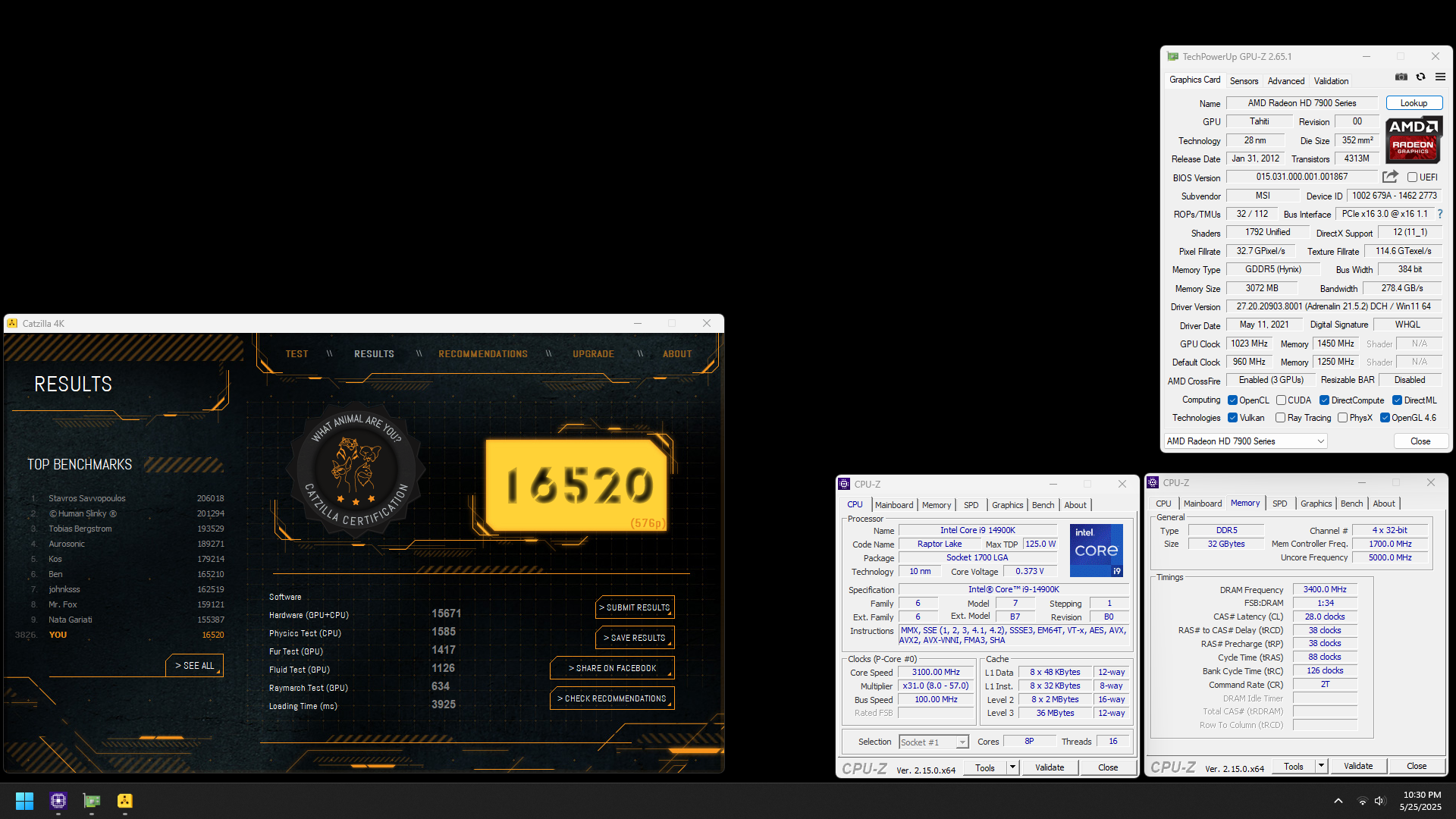
Task: Click GPU-Z screenshot camera icon
Action: pyautogui.click(x=1401, y=77)
